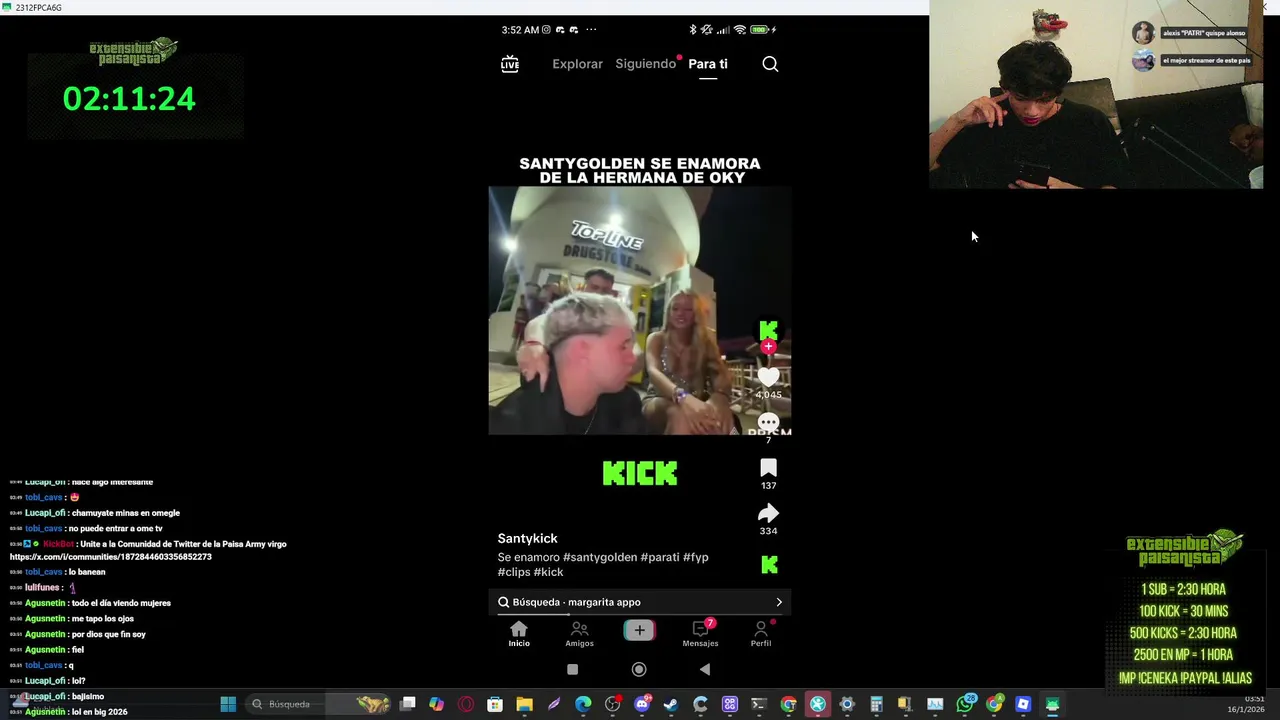Open Steam from the taskbar
Viewport: 1280px width, 720px height.
point(670,704)
